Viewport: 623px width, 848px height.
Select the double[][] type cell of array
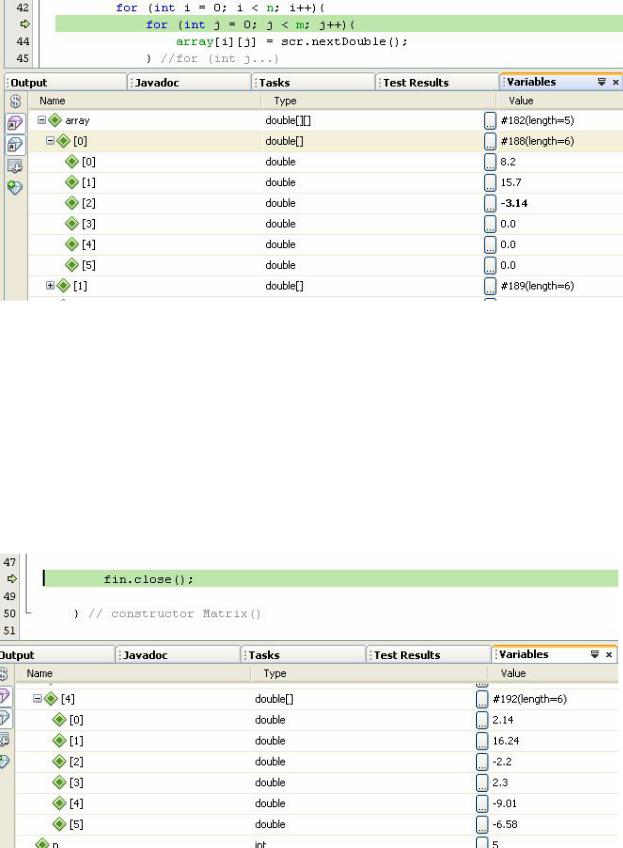[x=288, y=121]
